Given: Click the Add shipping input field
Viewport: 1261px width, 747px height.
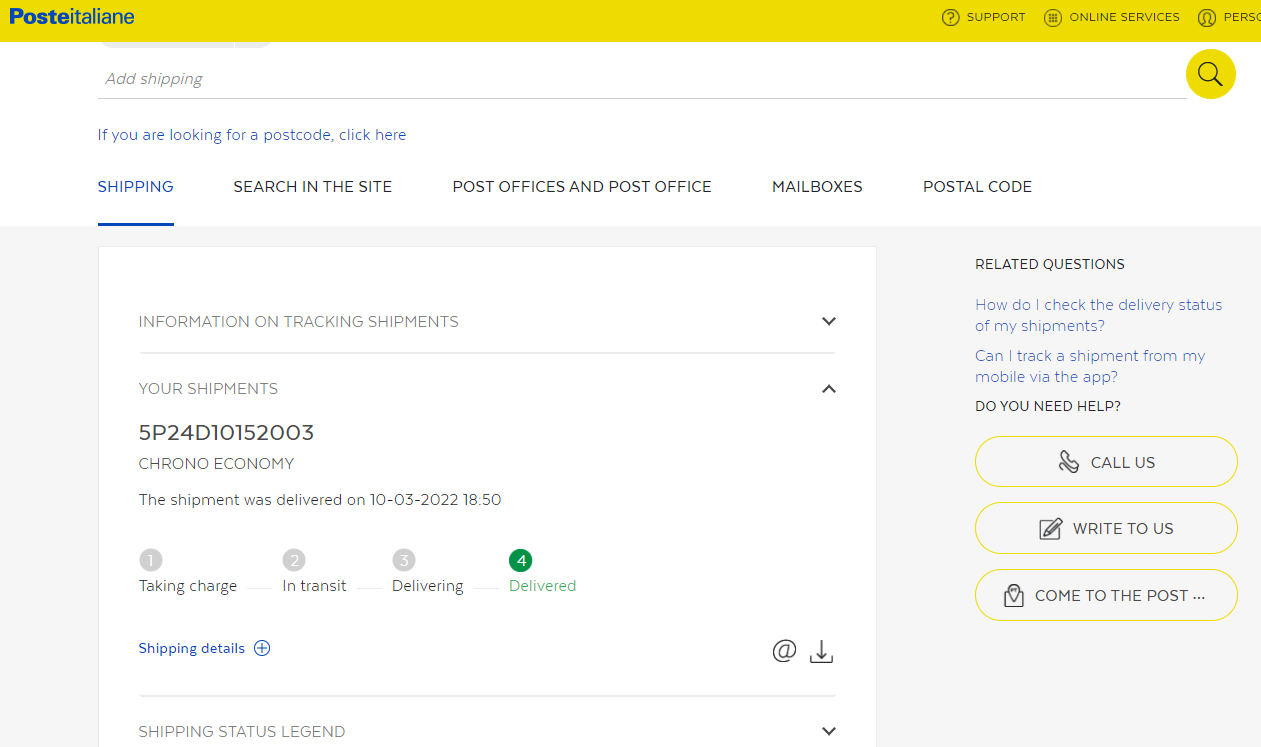Looking at the screenshot, I should (640, 79).
